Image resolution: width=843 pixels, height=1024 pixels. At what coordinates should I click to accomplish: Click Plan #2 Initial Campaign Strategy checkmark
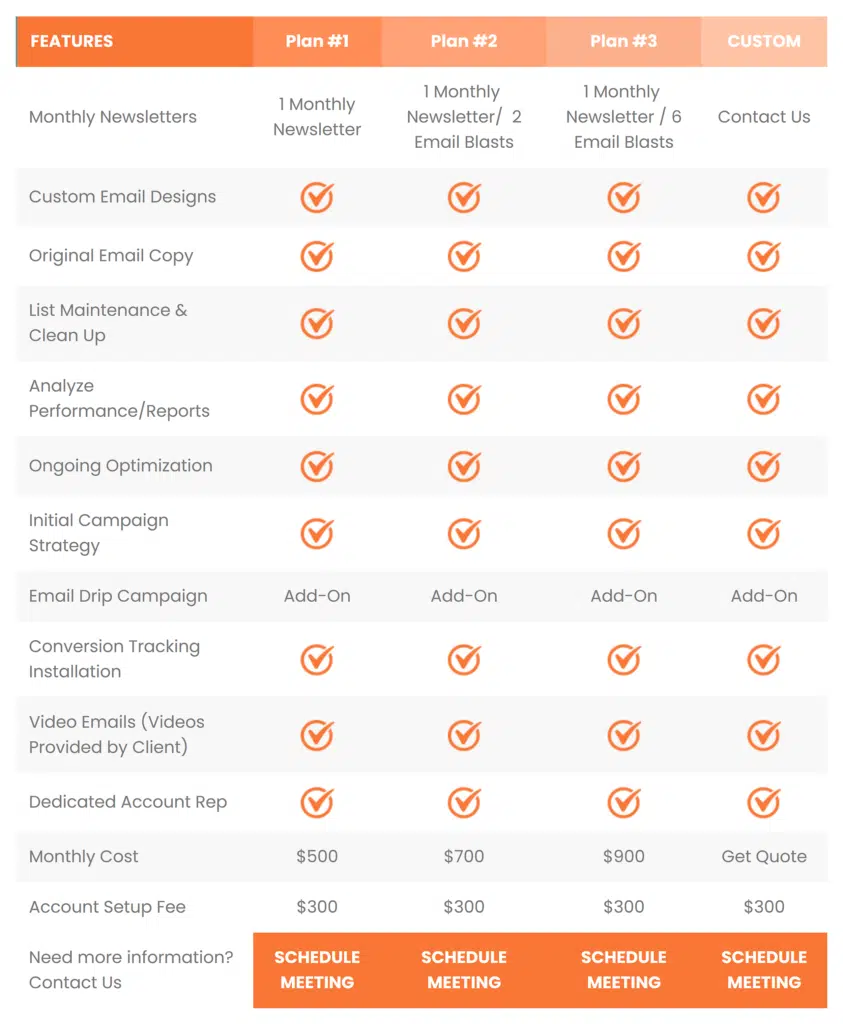point(464,533)
